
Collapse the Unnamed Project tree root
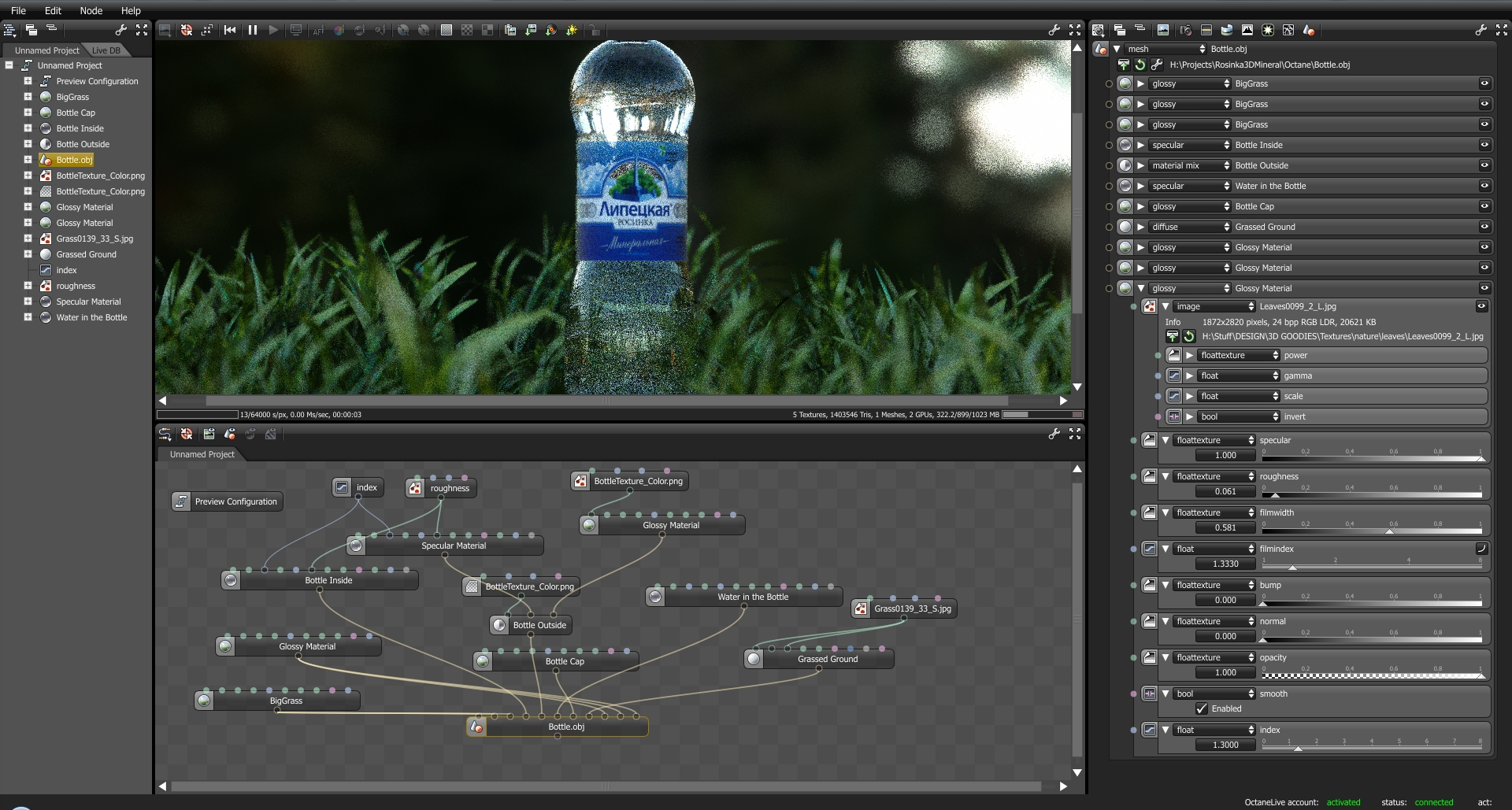(9, 65)
